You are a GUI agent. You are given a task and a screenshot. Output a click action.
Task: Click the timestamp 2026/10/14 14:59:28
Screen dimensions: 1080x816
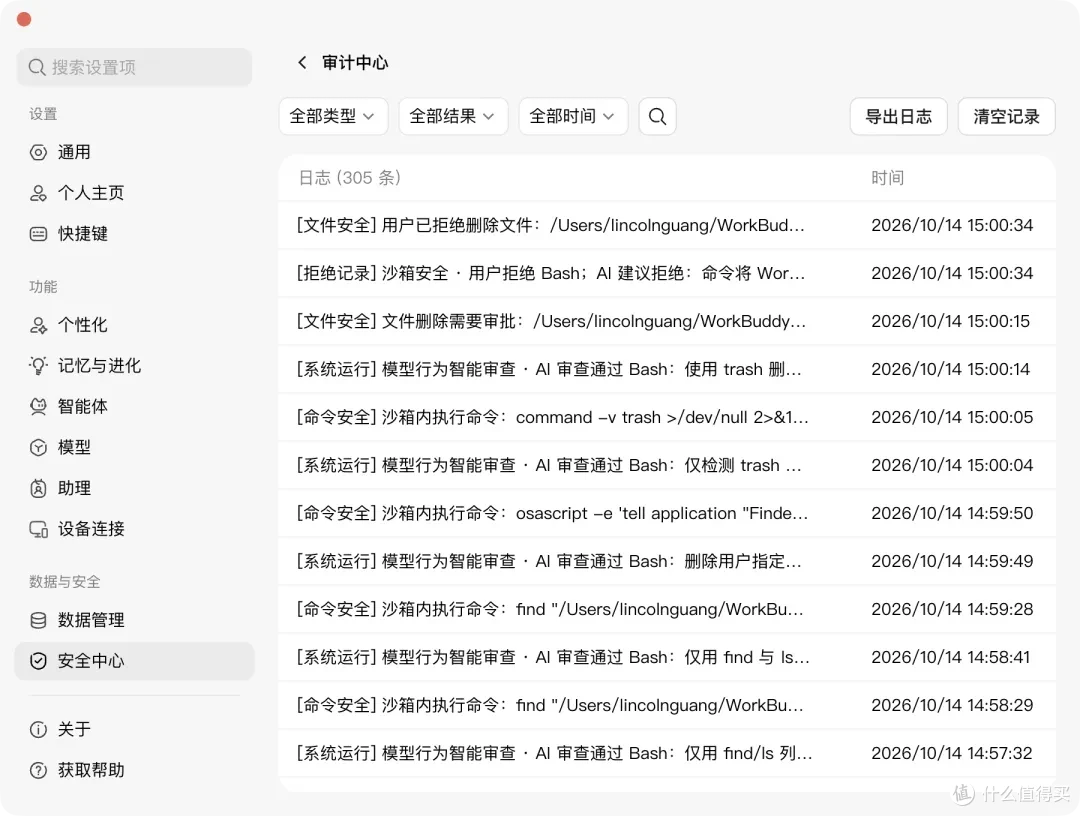tap(952, 609)
